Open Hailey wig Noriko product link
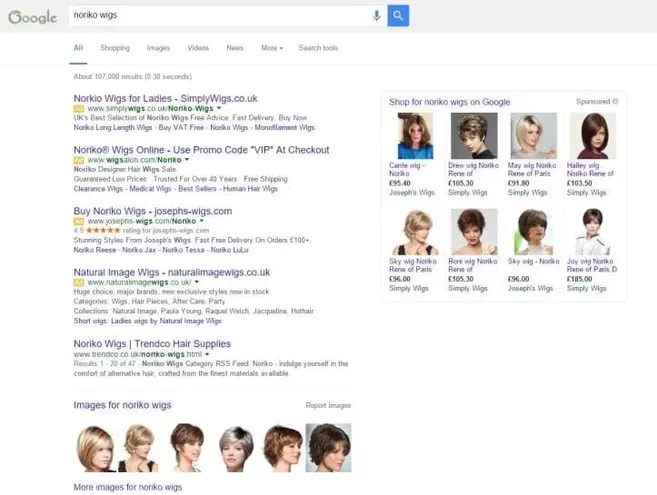Viewport: 657px width, 495px height. coord(590,169)
